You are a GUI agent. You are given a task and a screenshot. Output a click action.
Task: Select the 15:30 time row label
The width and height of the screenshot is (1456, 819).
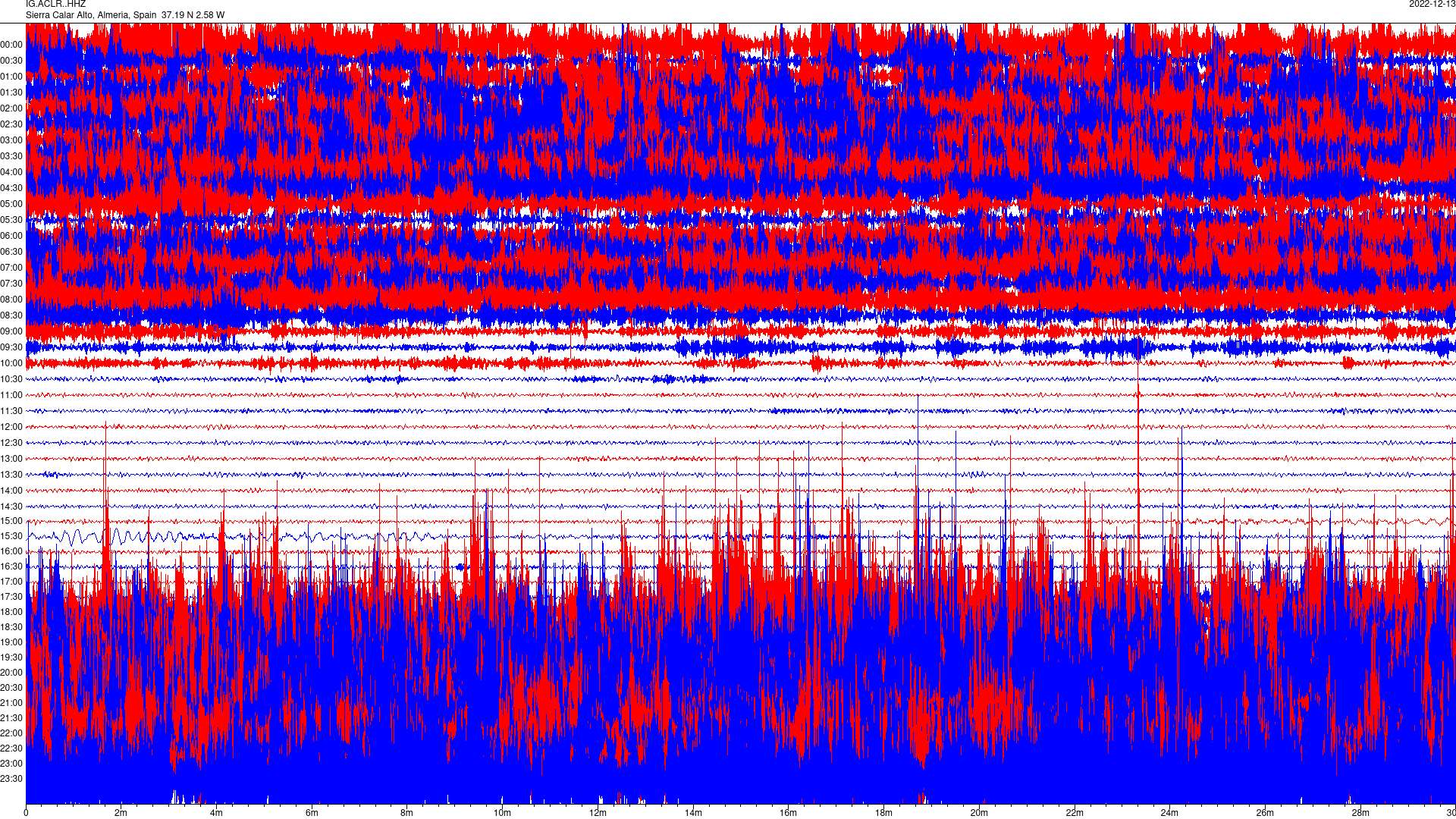click(x=11, y=536)
